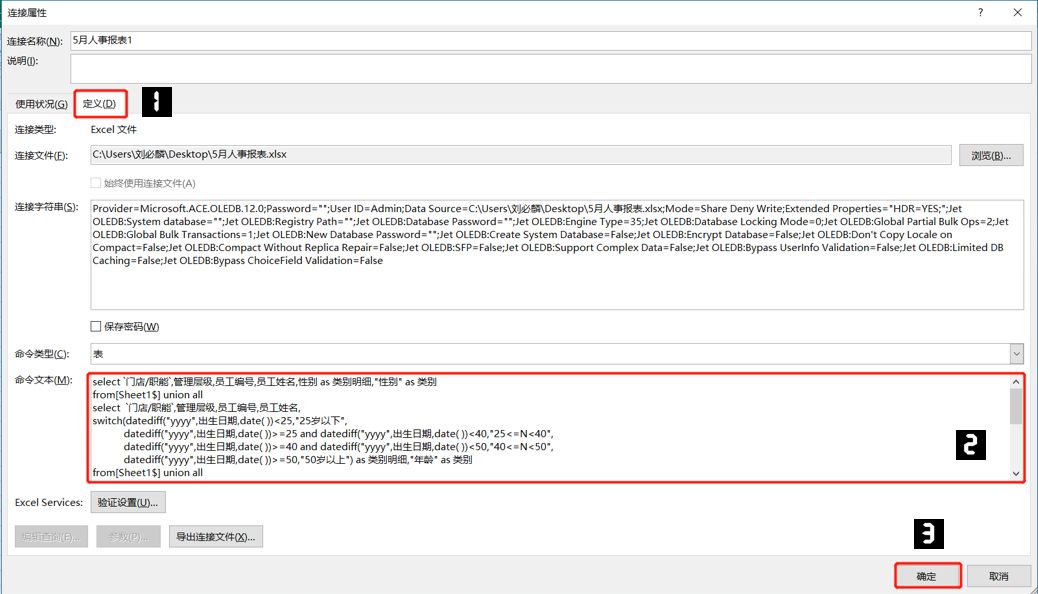Click the 命令文本 scrollbar down arrow
Image resolution: width=1038 pixels, height=594 pixels.
coord(1015,473)
